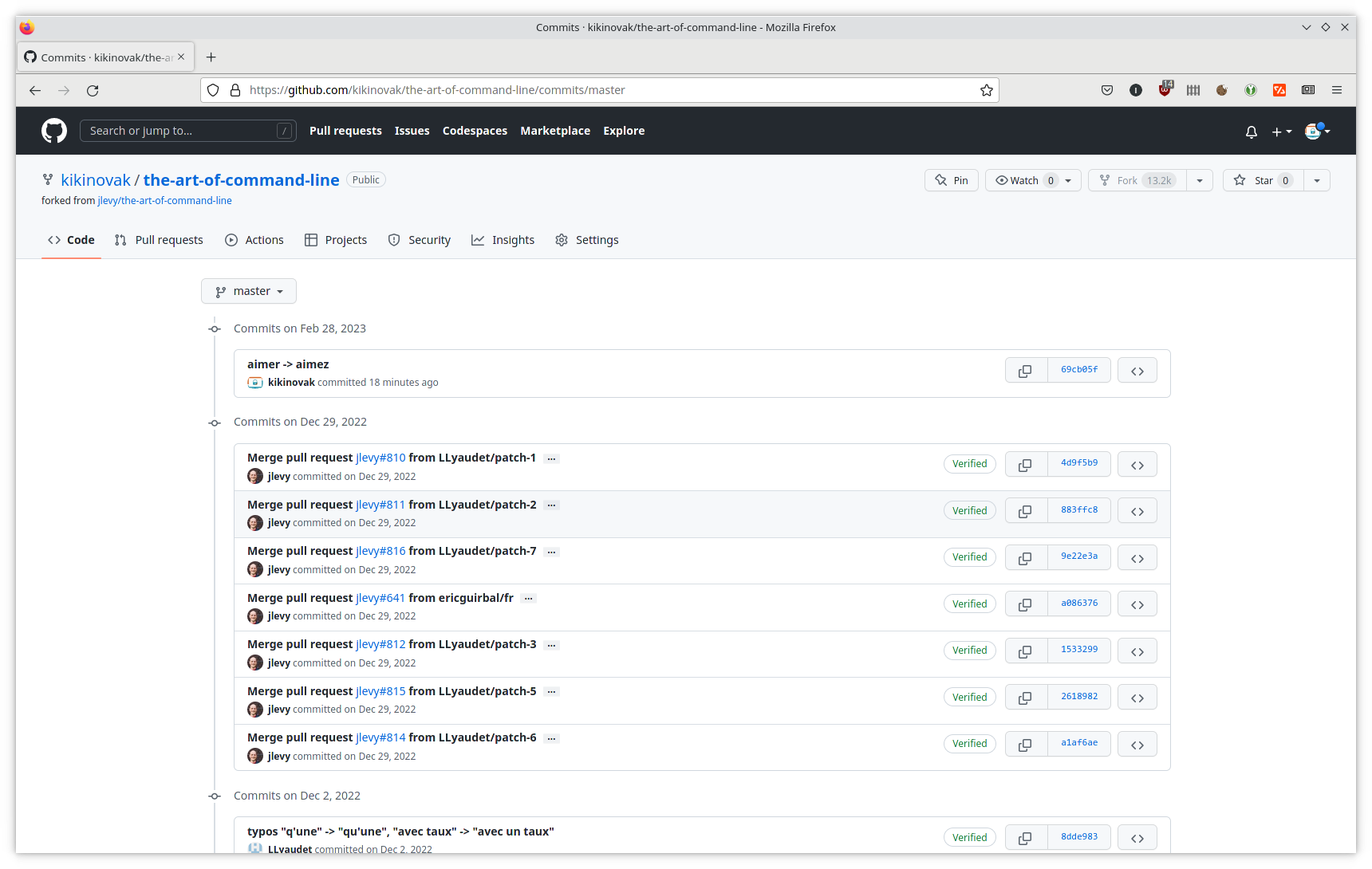
Task: Open the repository Settings tab
Action: pyautogui.click(x=587, y=240)
